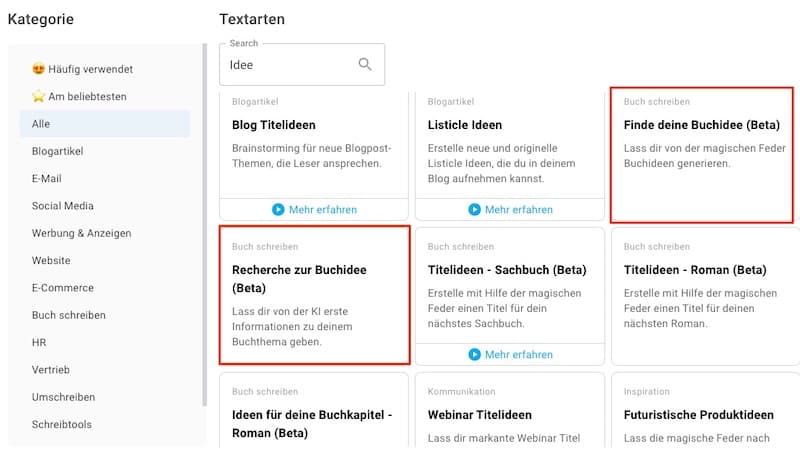Click play icon under Listicle Ideen
Image resolution: width=800 pixels, height=463 pixels.
pos(474,210)
